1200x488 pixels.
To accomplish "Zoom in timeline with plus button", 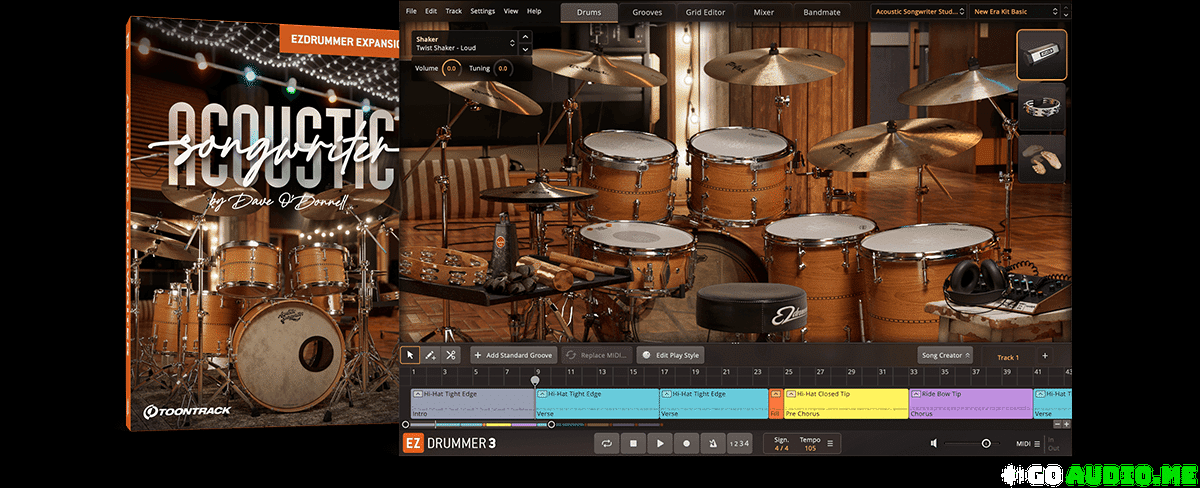I will coord(1066,424).
